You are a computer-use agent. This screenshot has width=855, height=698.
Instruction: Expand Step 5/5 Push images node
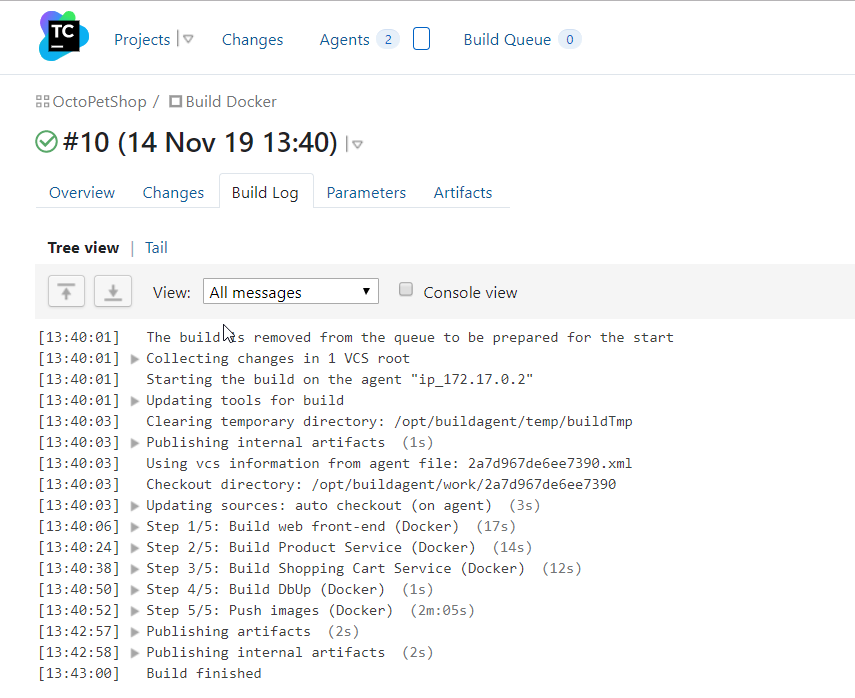(136, 611)
